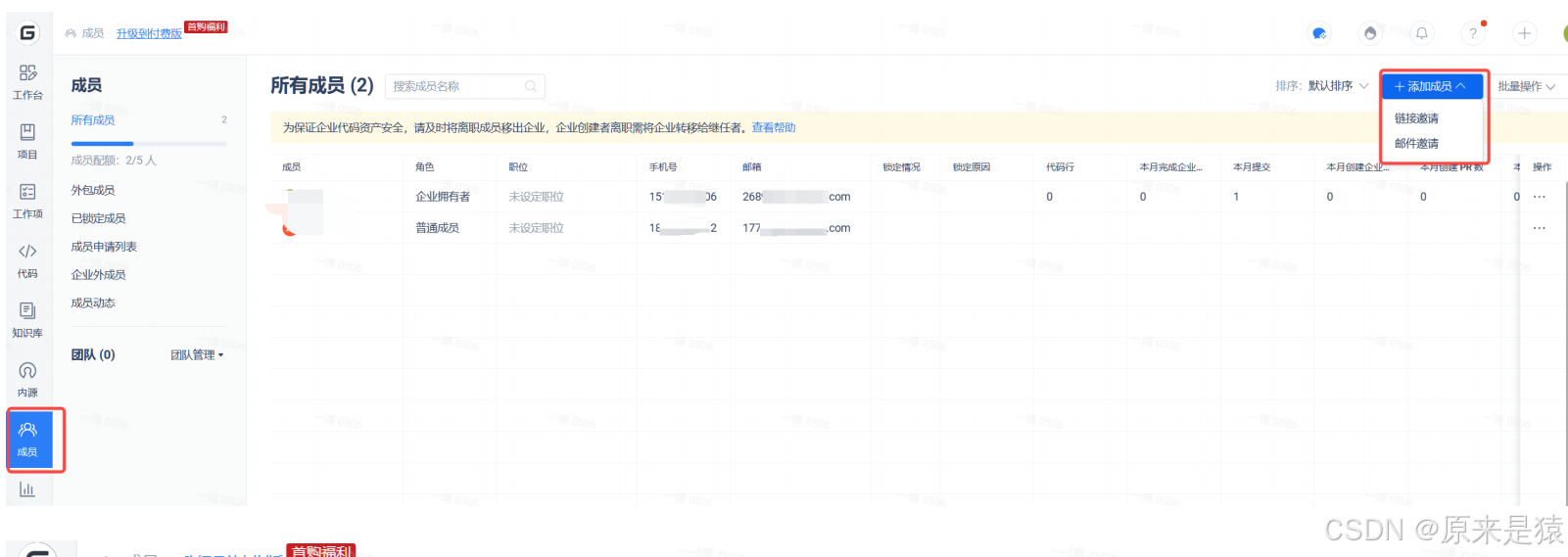Click the 搜索成员名称 search field
Screen dimensions: 1568x557
pos(464,86)
